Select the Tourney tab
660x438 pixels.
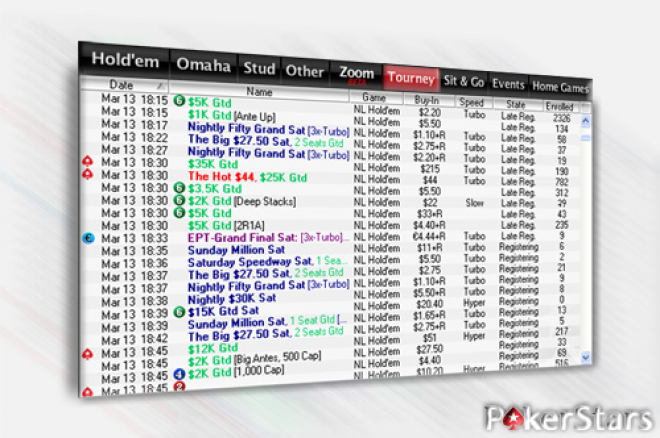click(x=411, y=78)
